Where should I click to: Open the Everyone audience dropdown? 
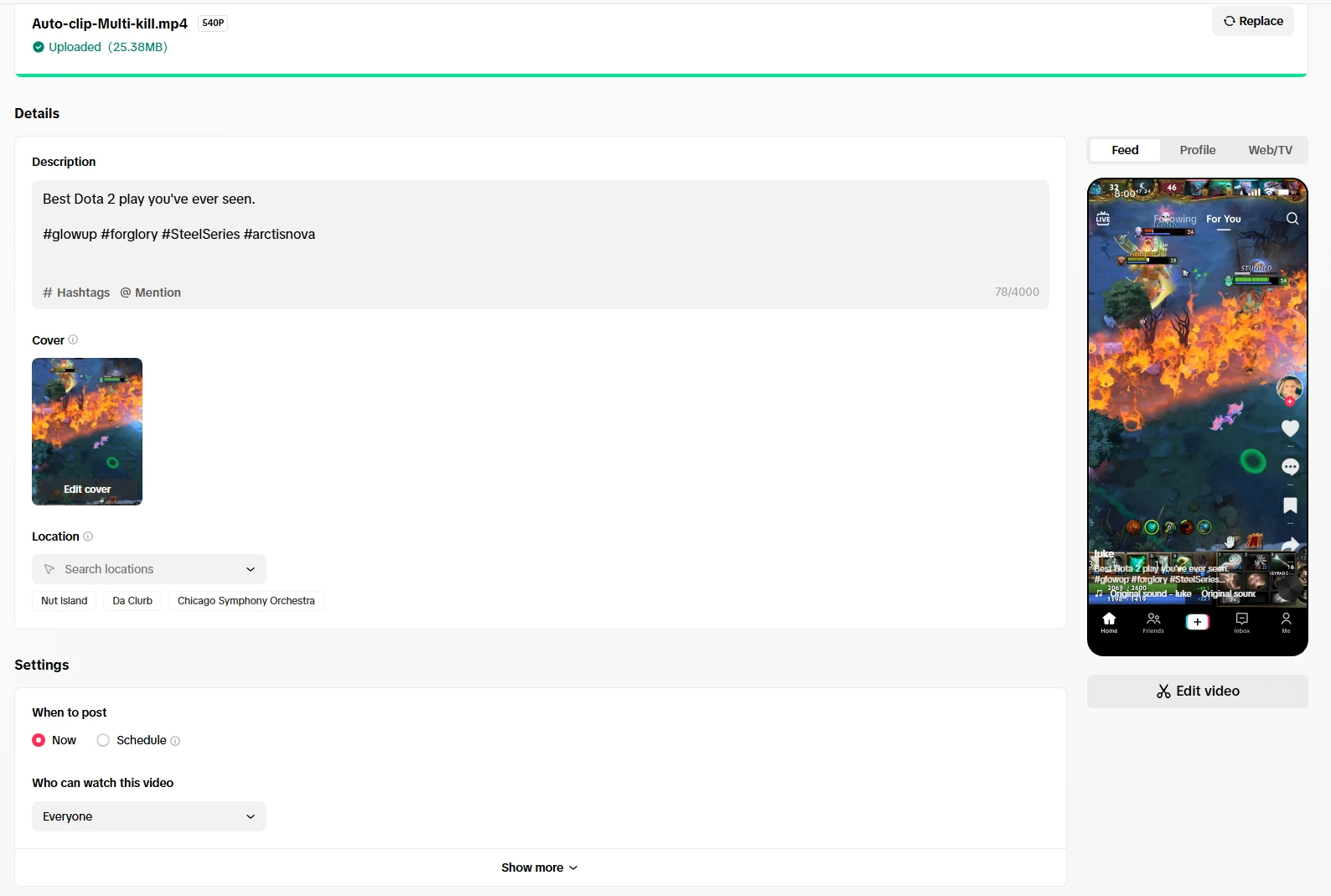point(149,816)
